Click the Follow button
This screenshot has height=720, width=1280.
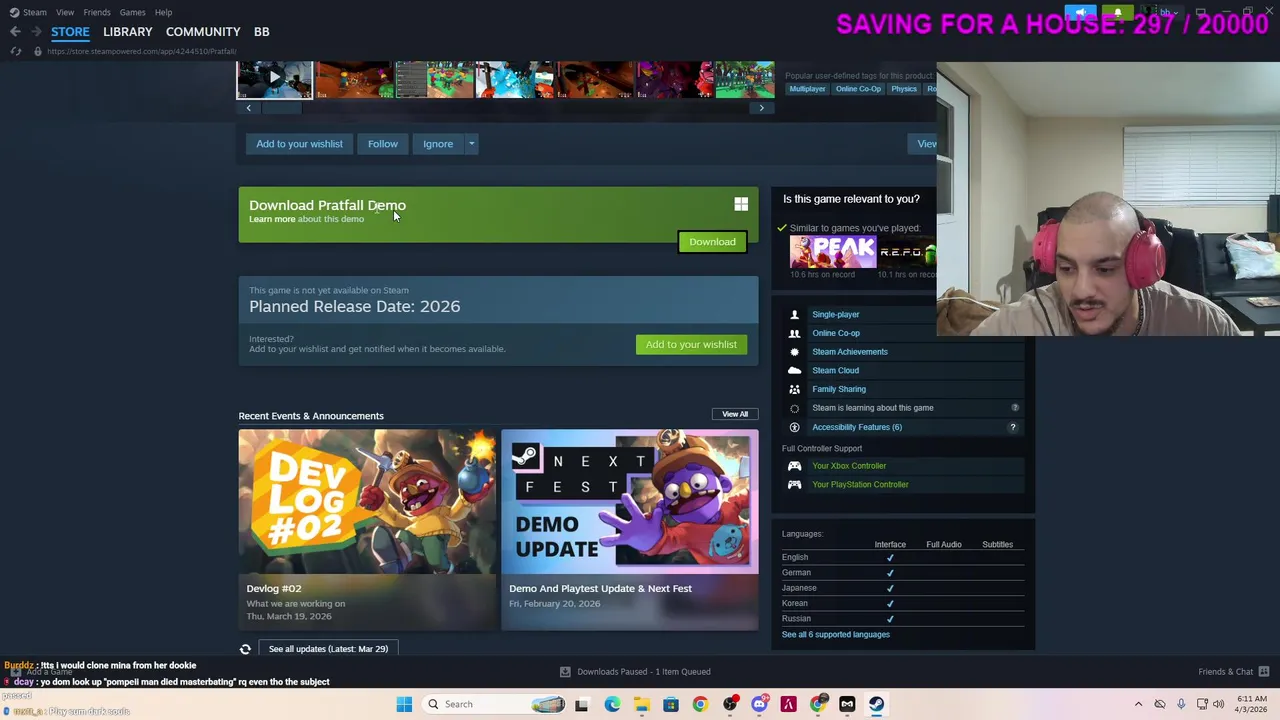[382, 144]
